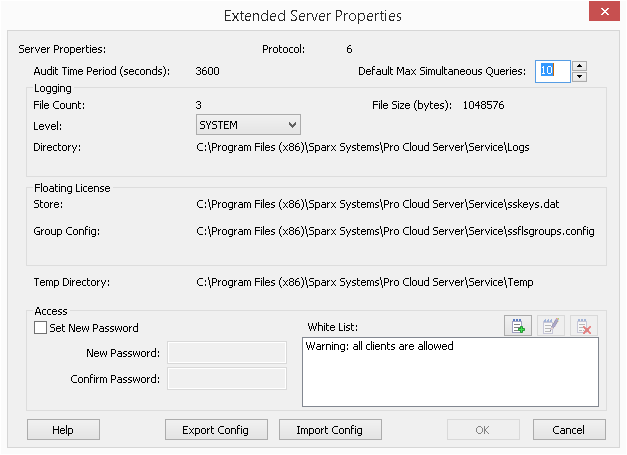The image size is (627, 455).
Task: Click the edit White List entry icon
Action: 551,326
